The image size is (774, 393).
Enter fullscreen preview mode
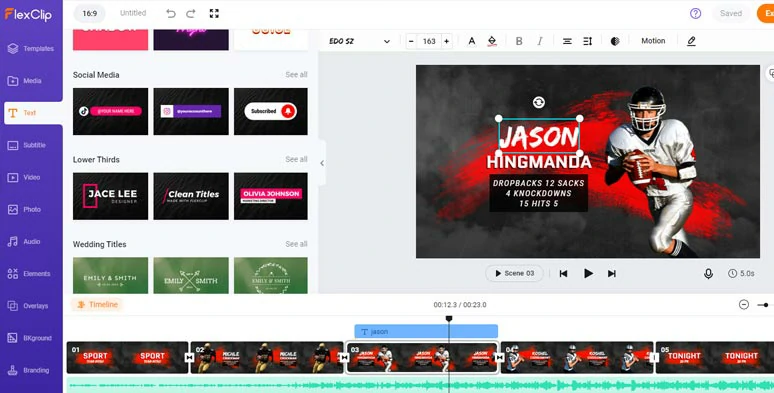click(x=214, y=13)
